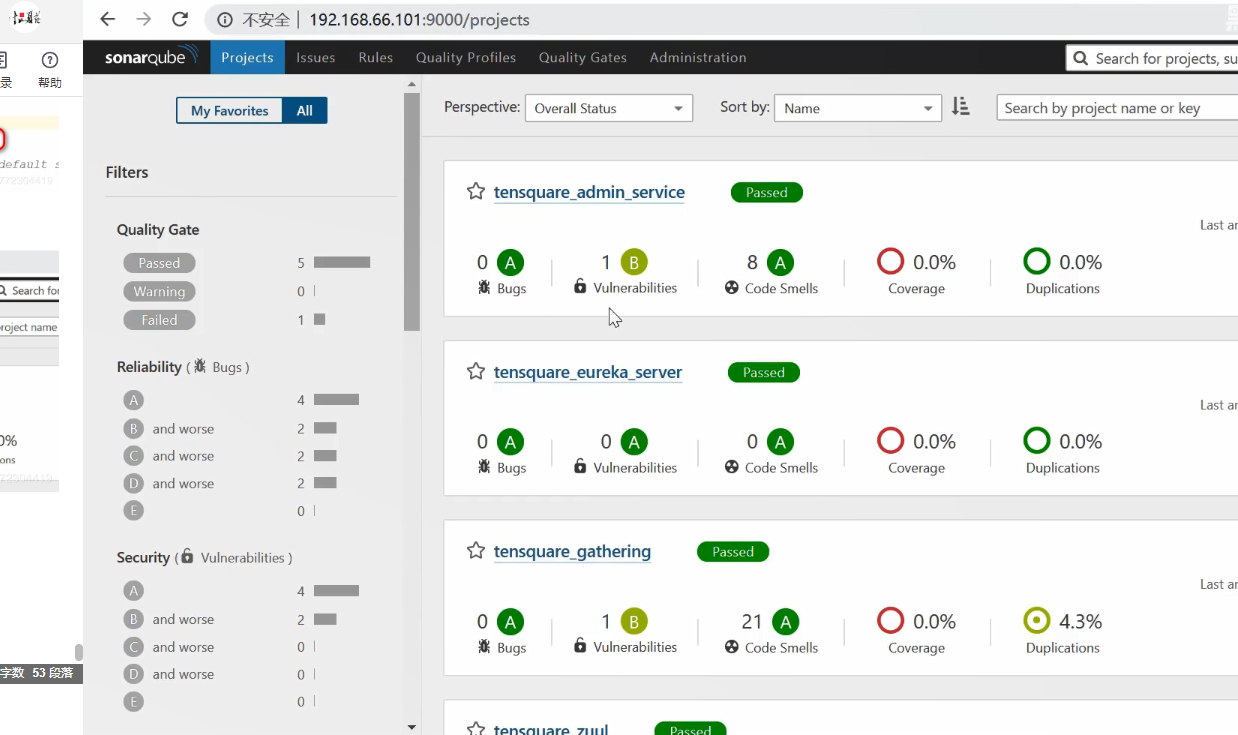Click Vulnerabilities B rating of tensquare_gathering

tap(634, 622)
